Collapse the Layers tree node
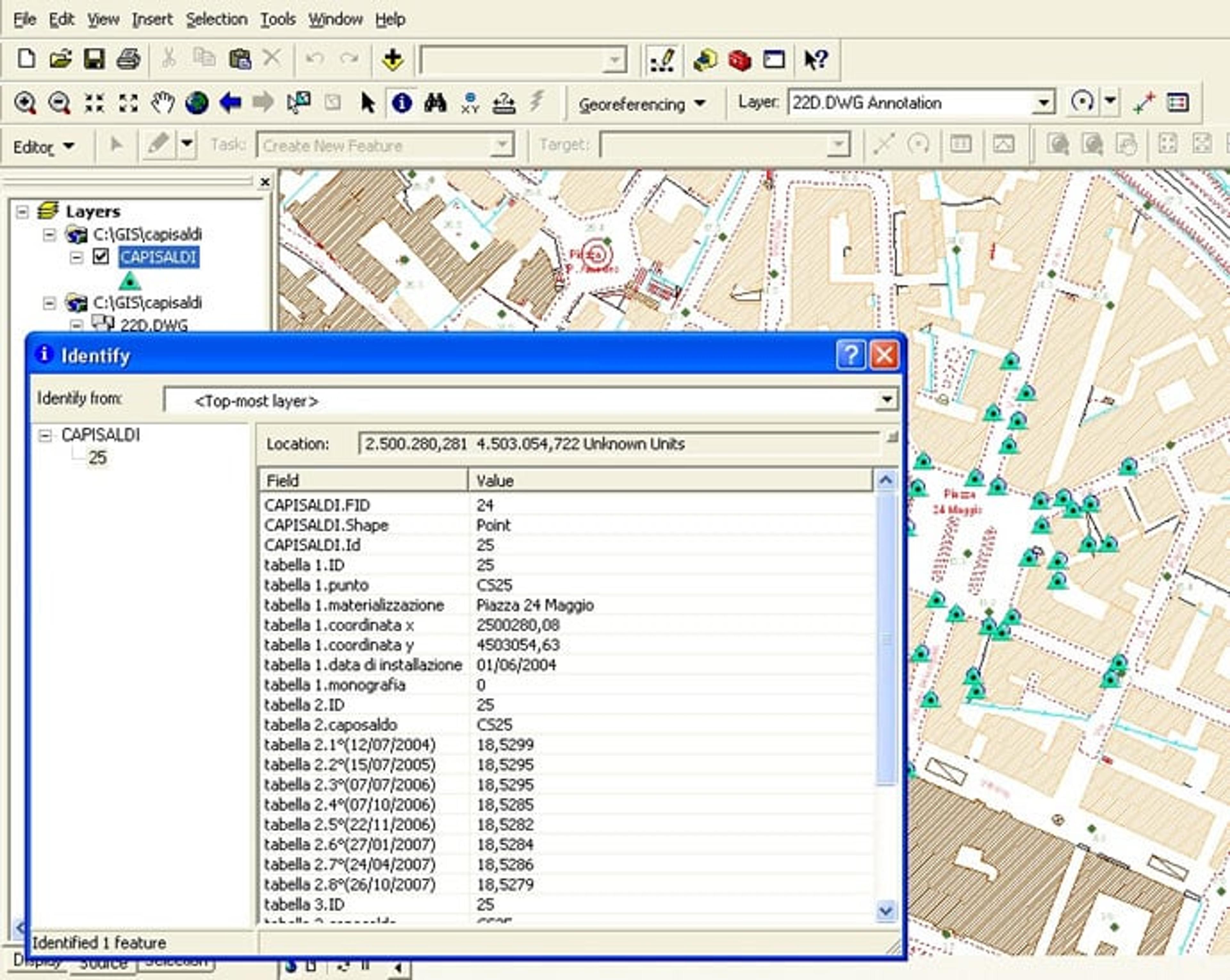 tap(22, 212)
